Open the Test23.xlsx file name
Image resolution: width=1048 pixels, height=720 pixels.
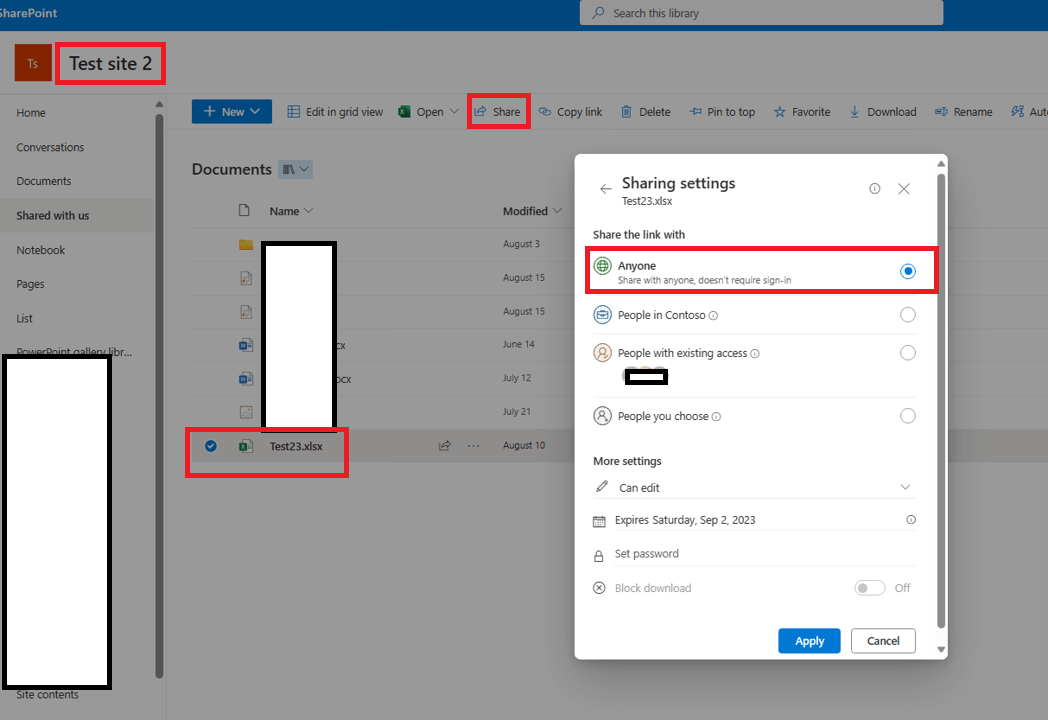click(x=296, y=446)
